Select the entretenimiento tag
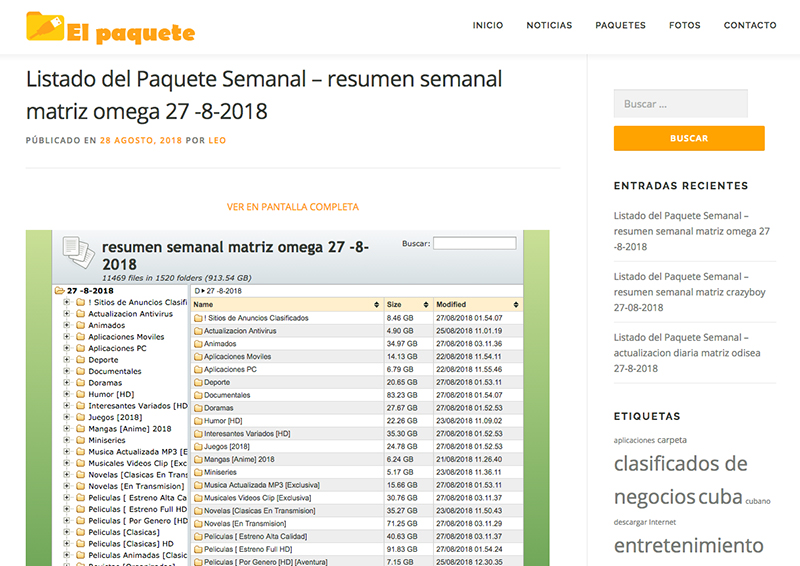The width and height of the screenshot is (800, 566). 688,546
